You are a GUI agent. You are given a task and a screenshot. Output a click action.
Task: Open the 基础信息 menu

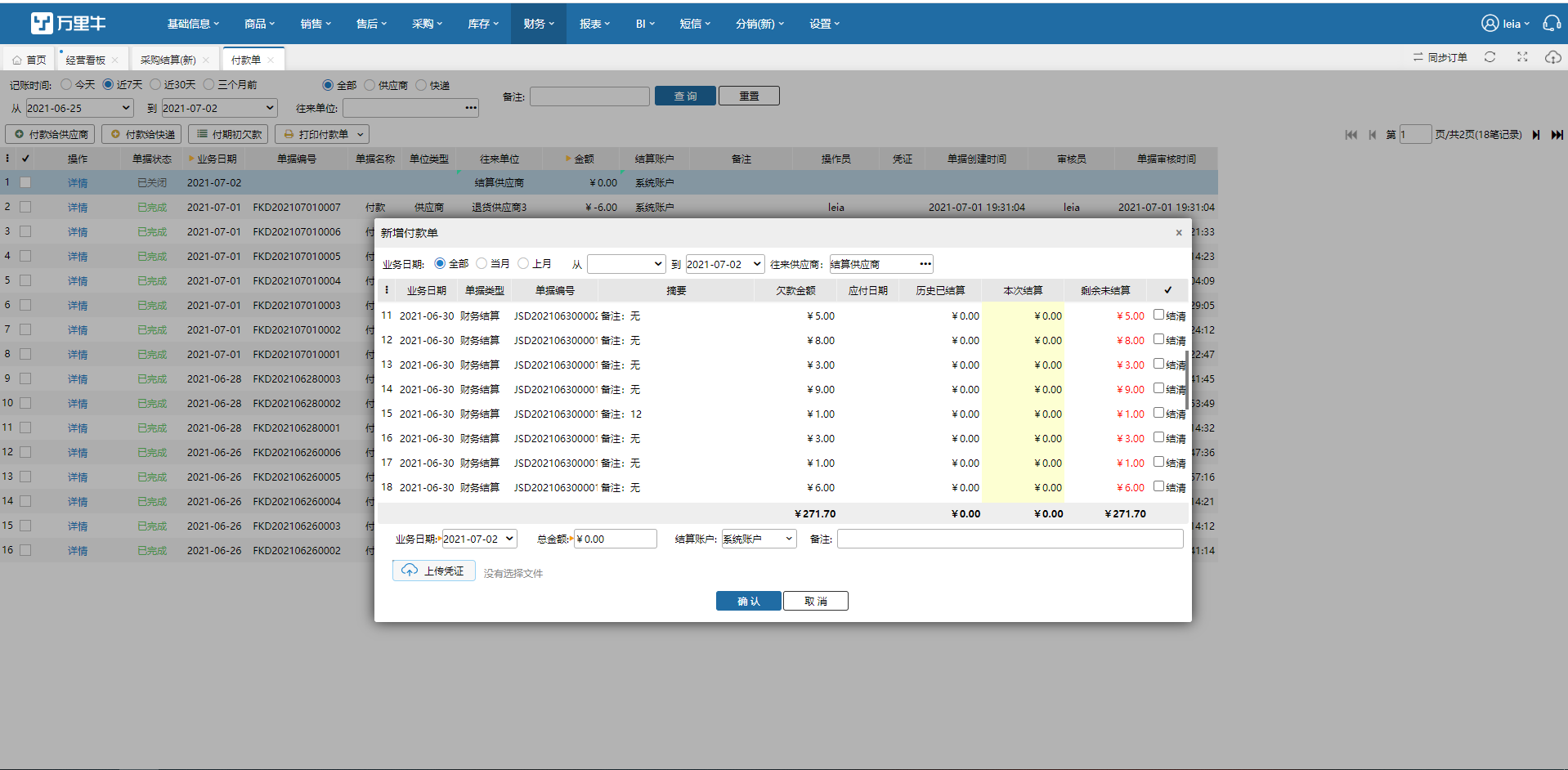193,24
